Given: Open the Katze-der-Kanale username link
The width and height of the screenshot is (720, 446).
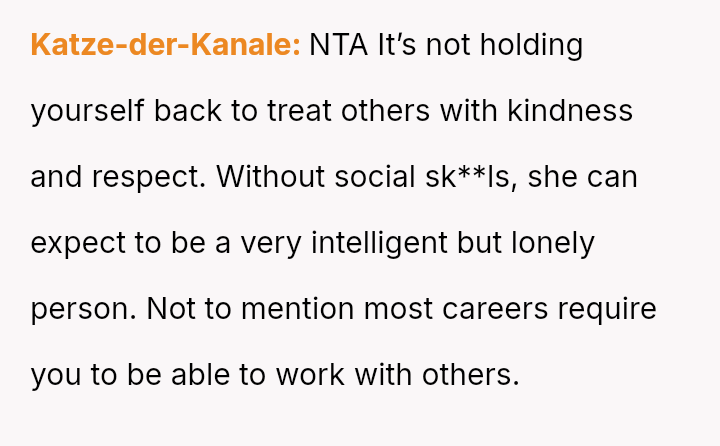Looking at the screenshot, I should [x=165, y=45].
